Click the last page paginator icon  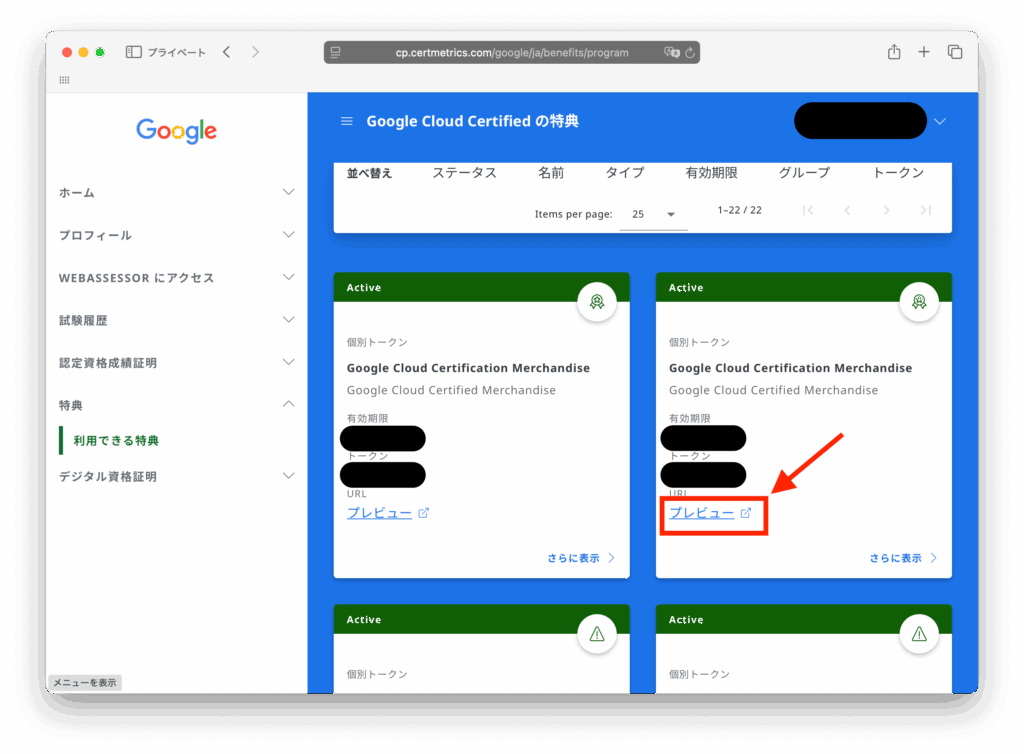tap(925, 210)
